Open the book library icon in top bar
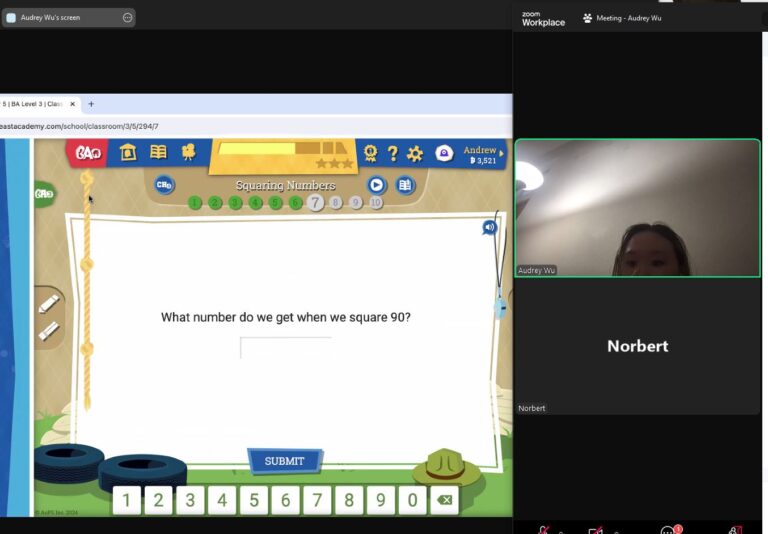 [x=158, y=152]
